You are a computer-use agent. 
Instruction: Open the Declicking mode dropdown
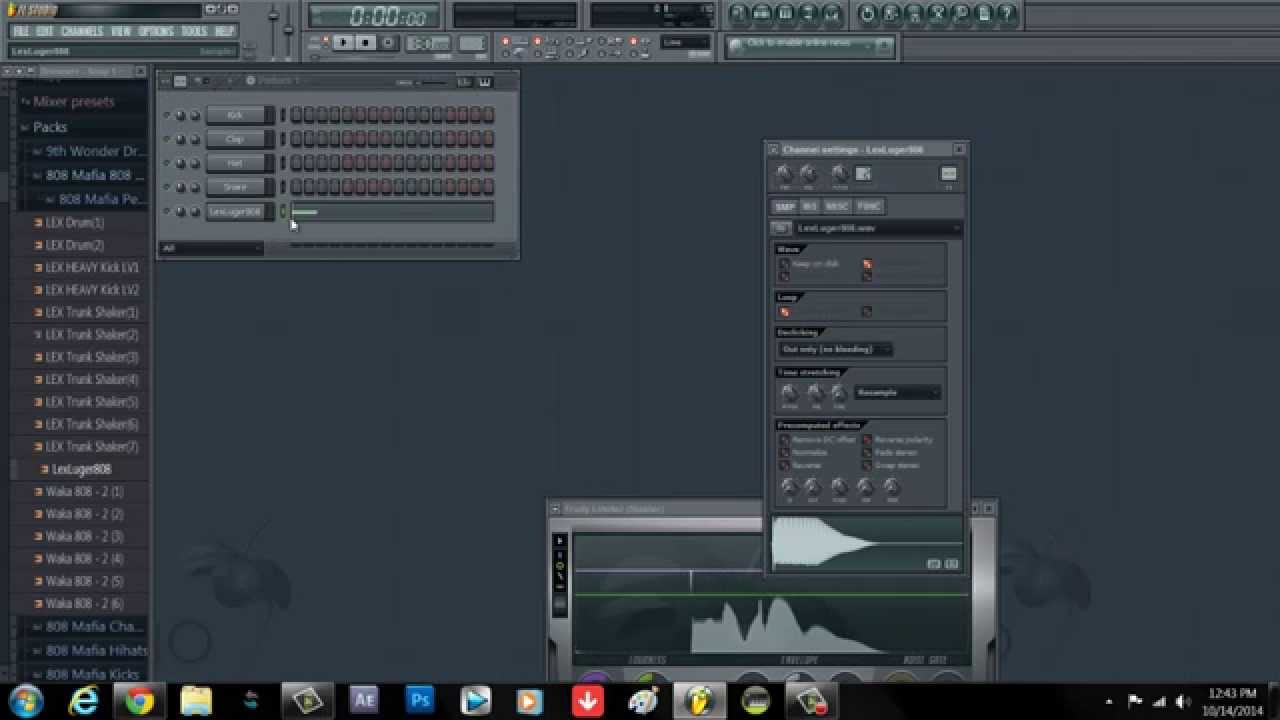tap(835, 349)
